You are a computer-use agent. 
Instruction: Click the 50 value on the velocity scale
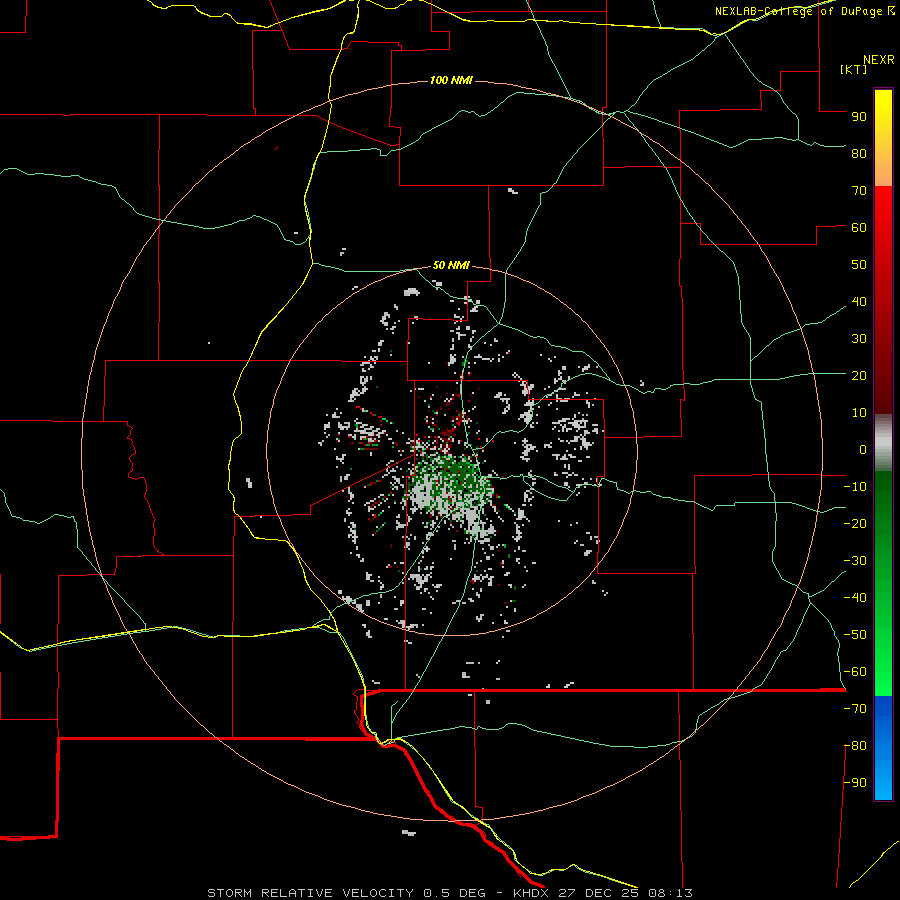pyautogui.click(x=859, y=265)
